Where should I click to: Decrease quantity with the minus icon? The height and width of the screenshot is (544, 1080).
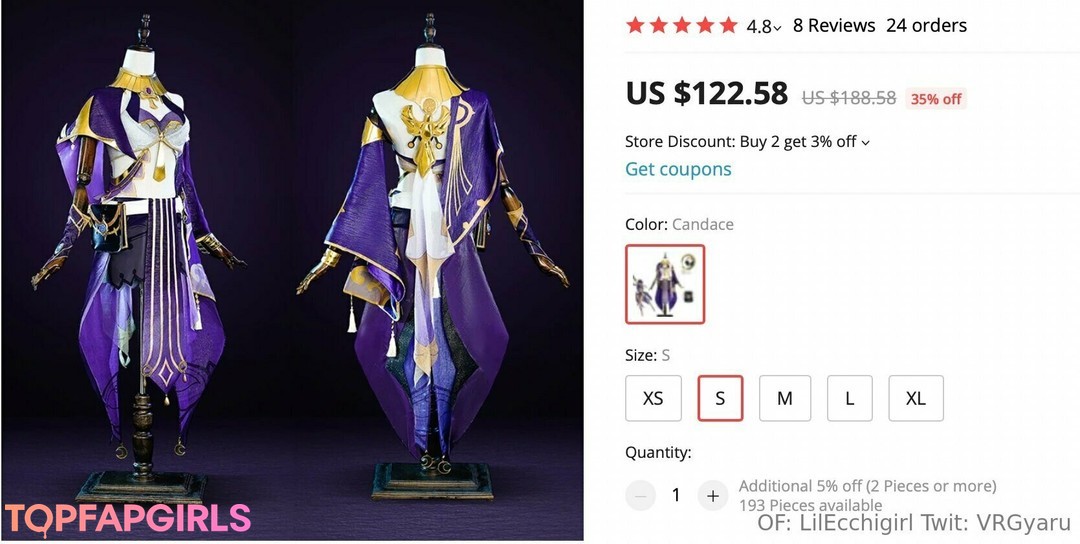[x=641, y=495]
